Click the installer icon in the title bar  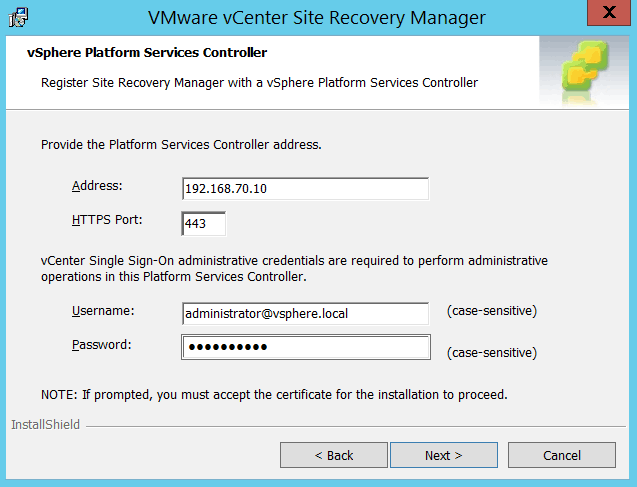[18, 17]
